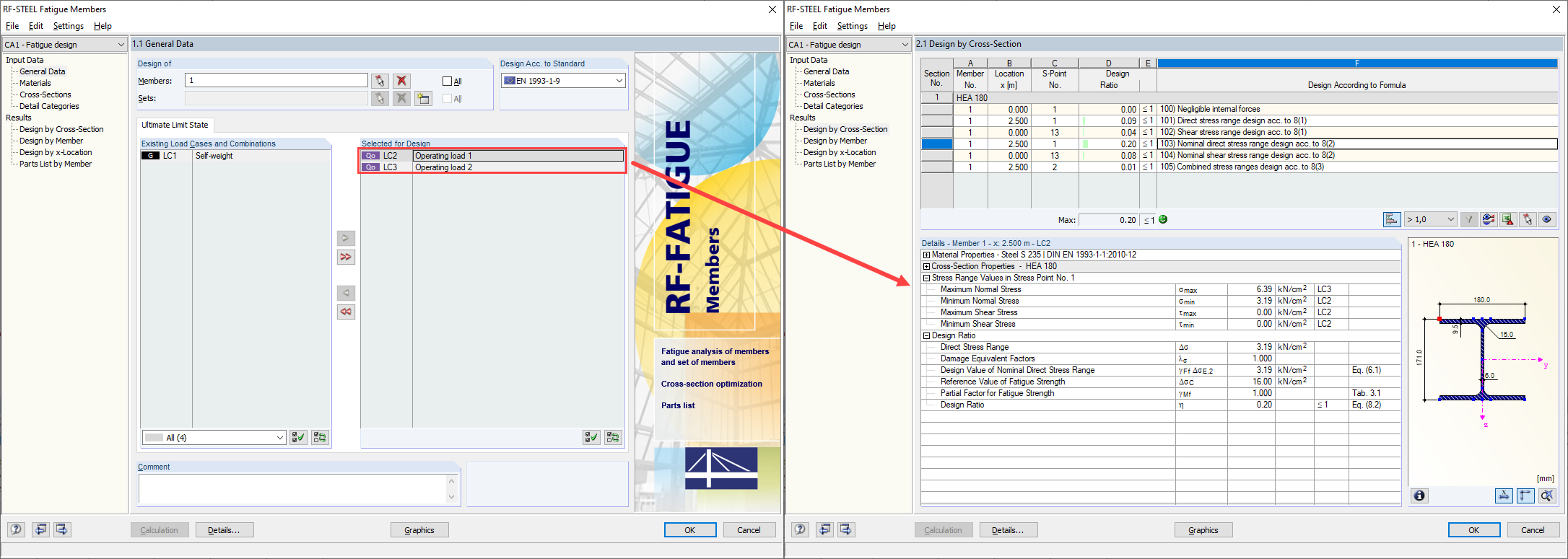The width and height of the screenshot is (1568, 559).
Task: Select LC3 Operating load 2 row
Action: (x=493, y=167)
